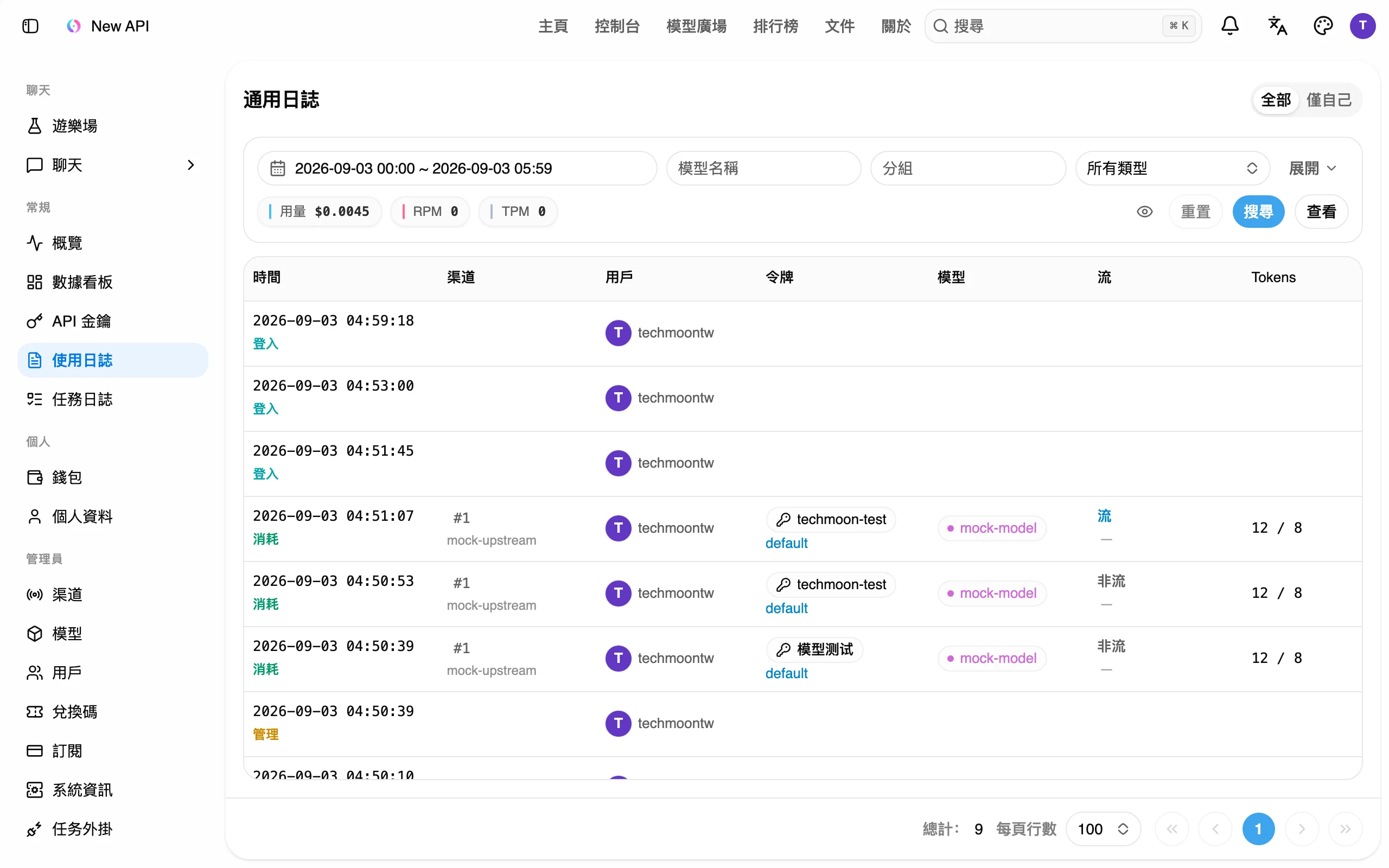Open 遊樂場 playground in sidebar

pyautogui.click(x=112, y=126)
